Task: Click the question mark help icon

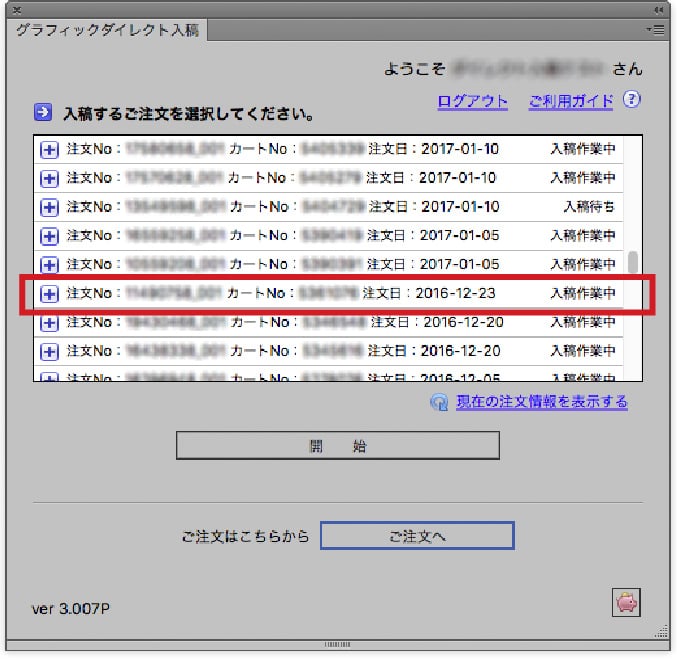Action: click(631, 99)
